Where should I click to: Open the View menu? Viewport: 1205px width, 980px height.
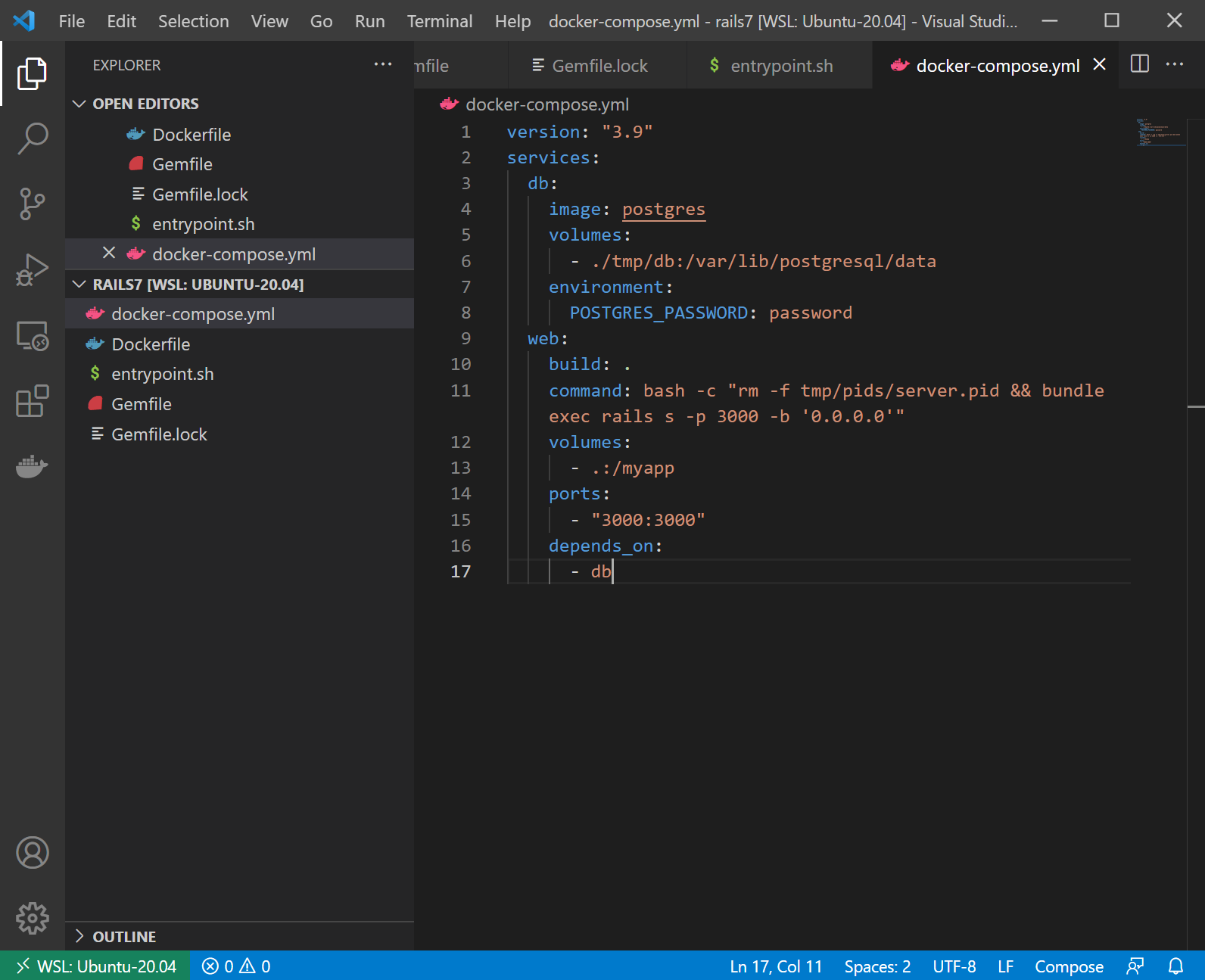click(269, 21)
